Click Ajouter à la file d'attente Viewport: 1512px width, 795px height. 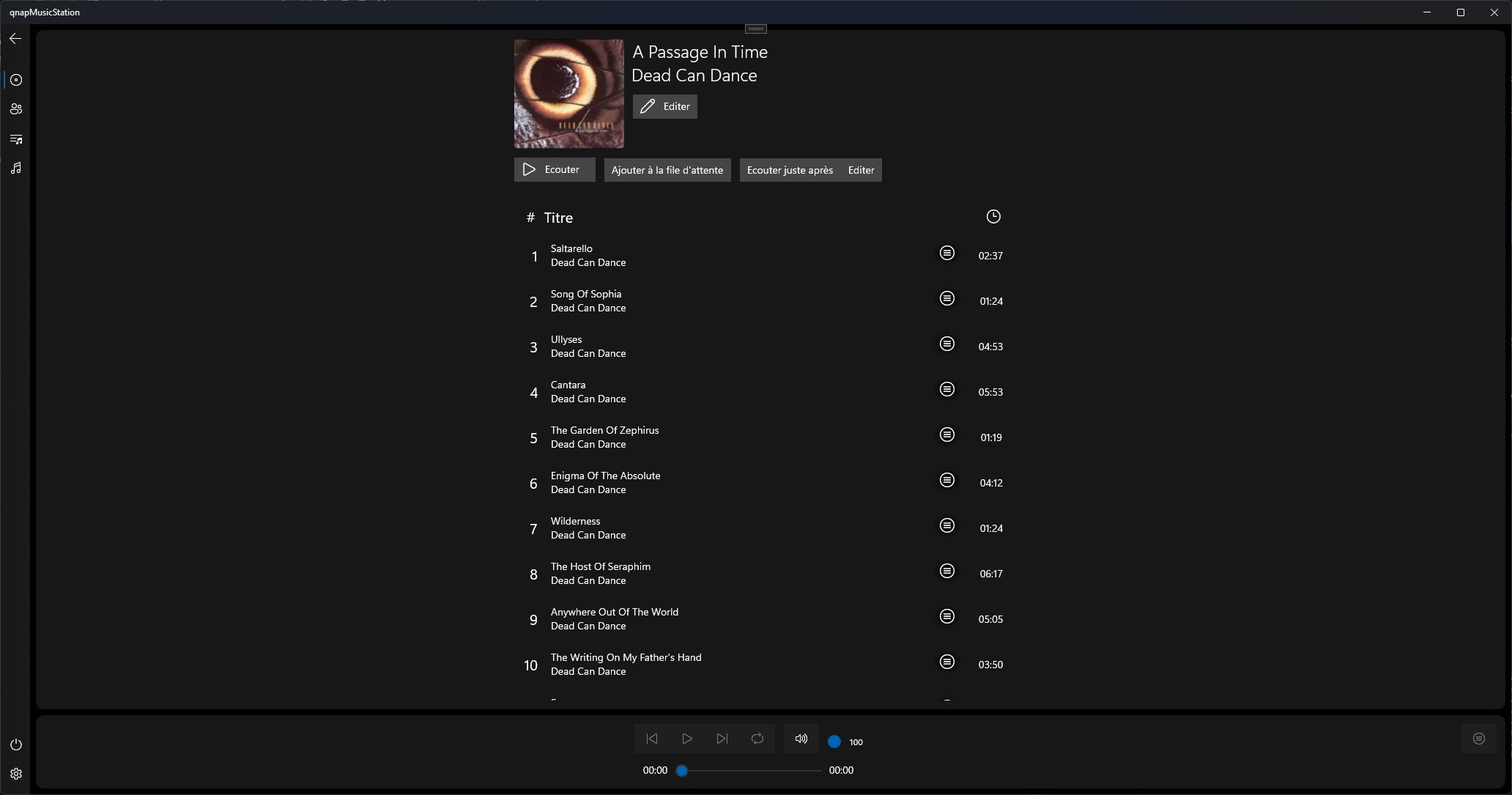click(x=667, y=170)
